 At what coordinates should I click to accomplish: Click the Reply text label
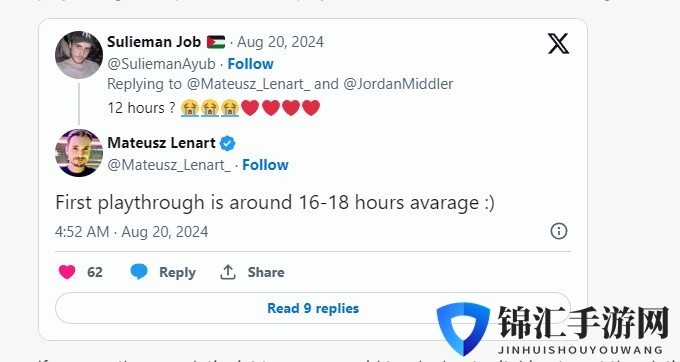[x=177, y=272]
